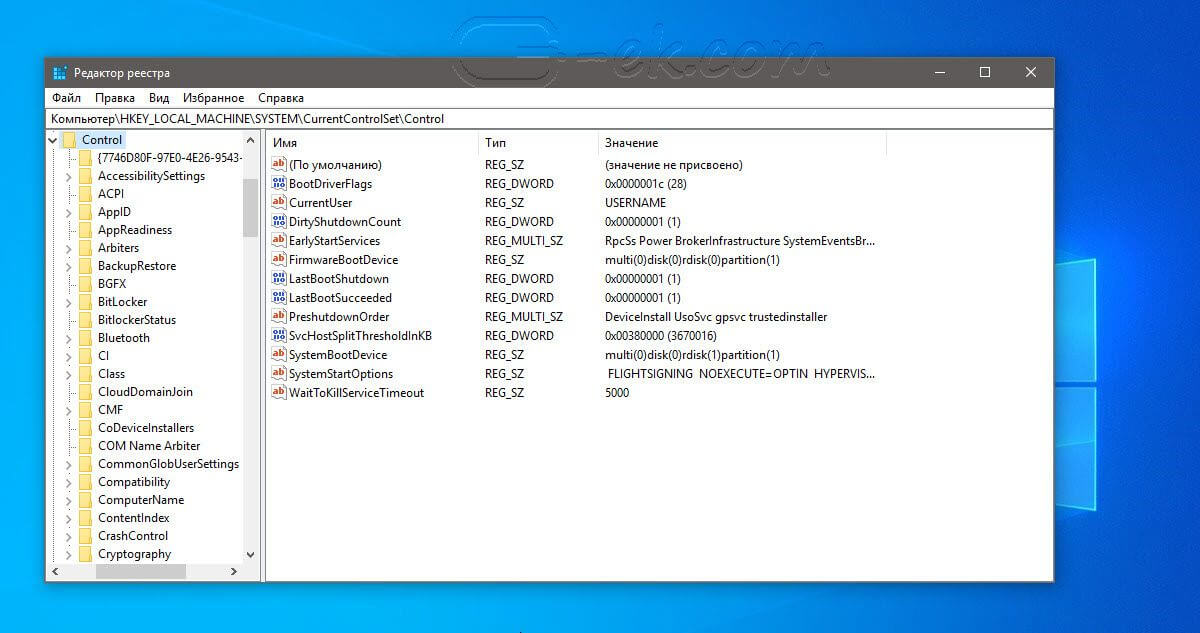Expand the CommonGlobUserSettings key
Image resolution: width=1200 pixels, height=633 pixels.
click(x=69, y=464)
